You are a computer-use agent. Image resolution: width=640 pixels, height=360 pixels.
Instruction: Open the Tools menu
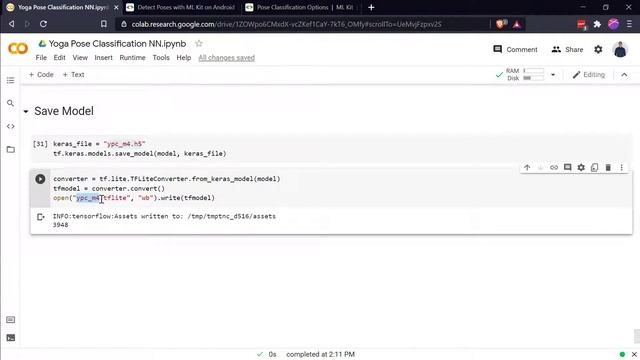pyautogui.click(x=161, y=58)
